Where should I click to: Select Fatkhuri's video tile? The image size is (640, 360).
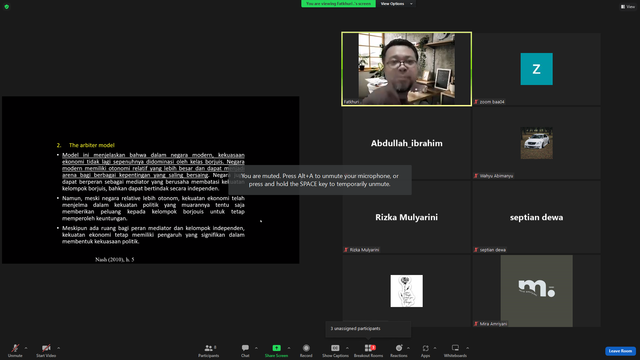407,69
